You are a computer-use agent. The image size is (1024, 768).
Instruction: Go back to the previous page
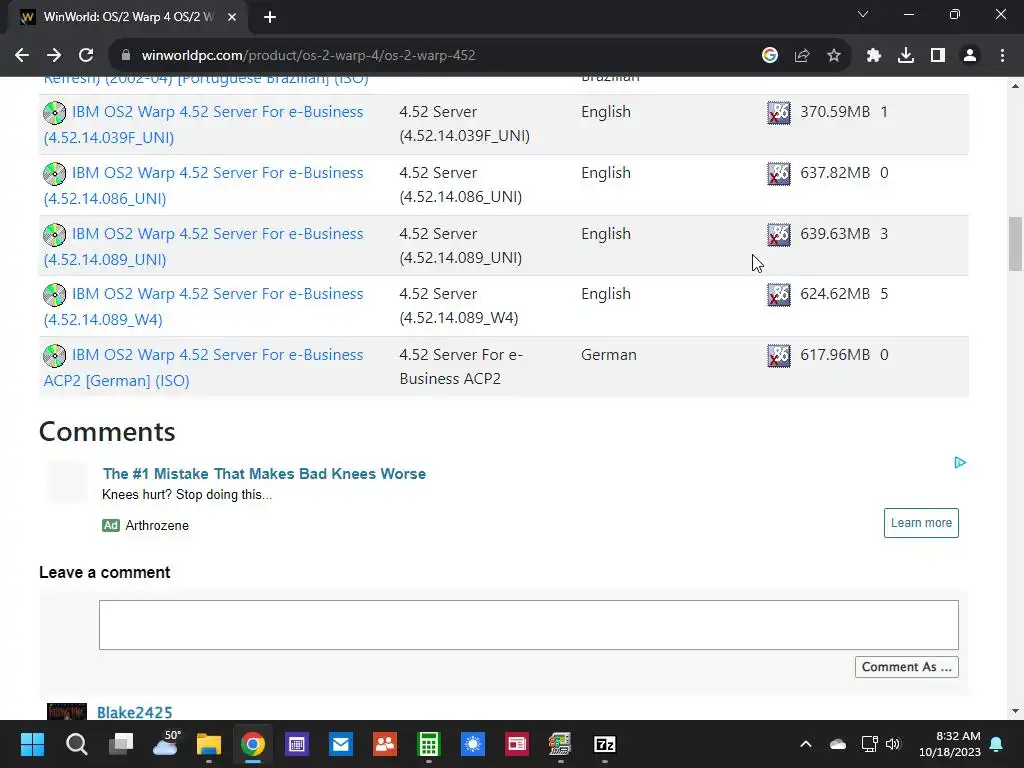click(22, 56)
